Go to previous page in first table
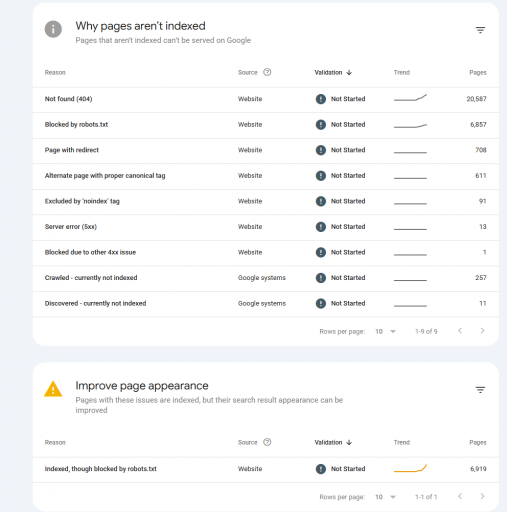This screenshot has height=512, width=507. pos(460,331)
